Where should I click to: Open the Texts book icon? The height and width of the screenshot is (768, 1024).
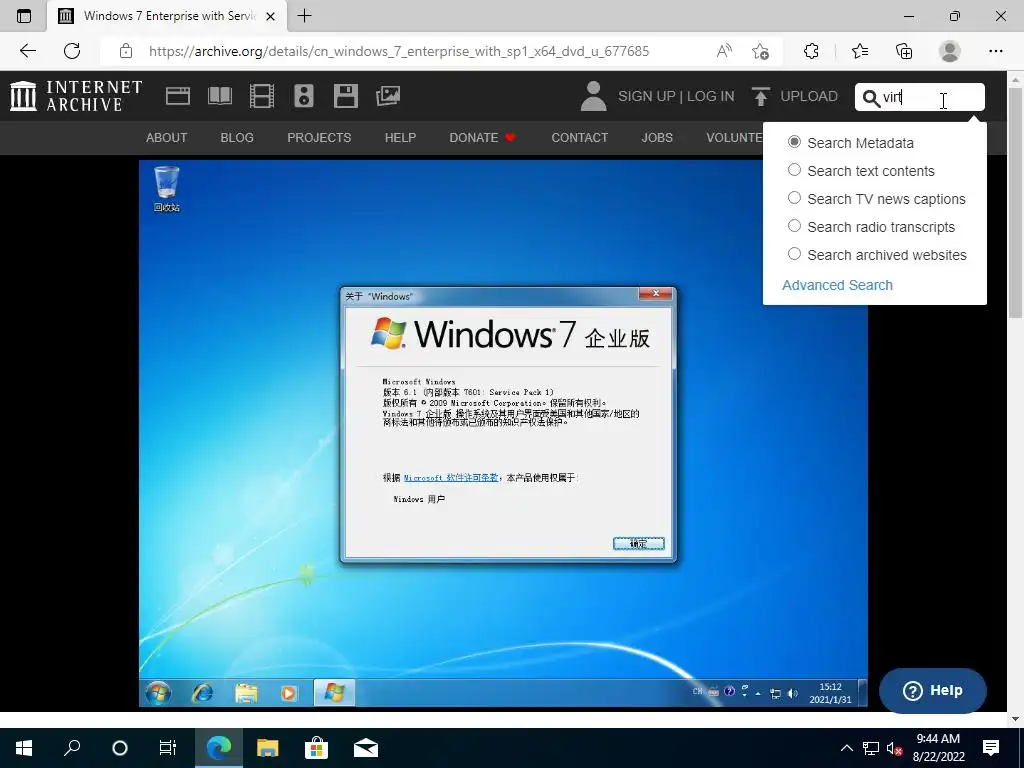point(219,96)
